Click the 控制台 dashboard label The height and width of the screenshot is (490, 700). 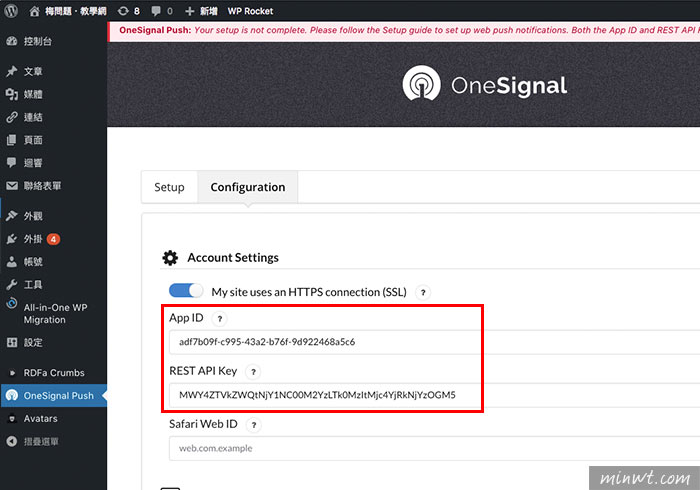[38, 41]
